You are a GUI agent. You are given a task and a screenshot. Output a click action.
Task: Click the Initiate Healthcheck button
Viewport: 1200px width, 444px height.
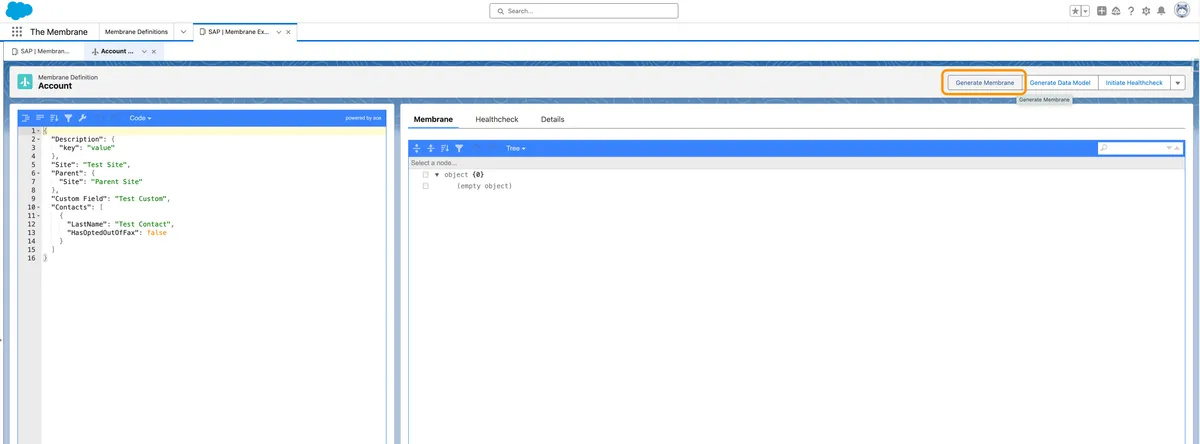1134,82
